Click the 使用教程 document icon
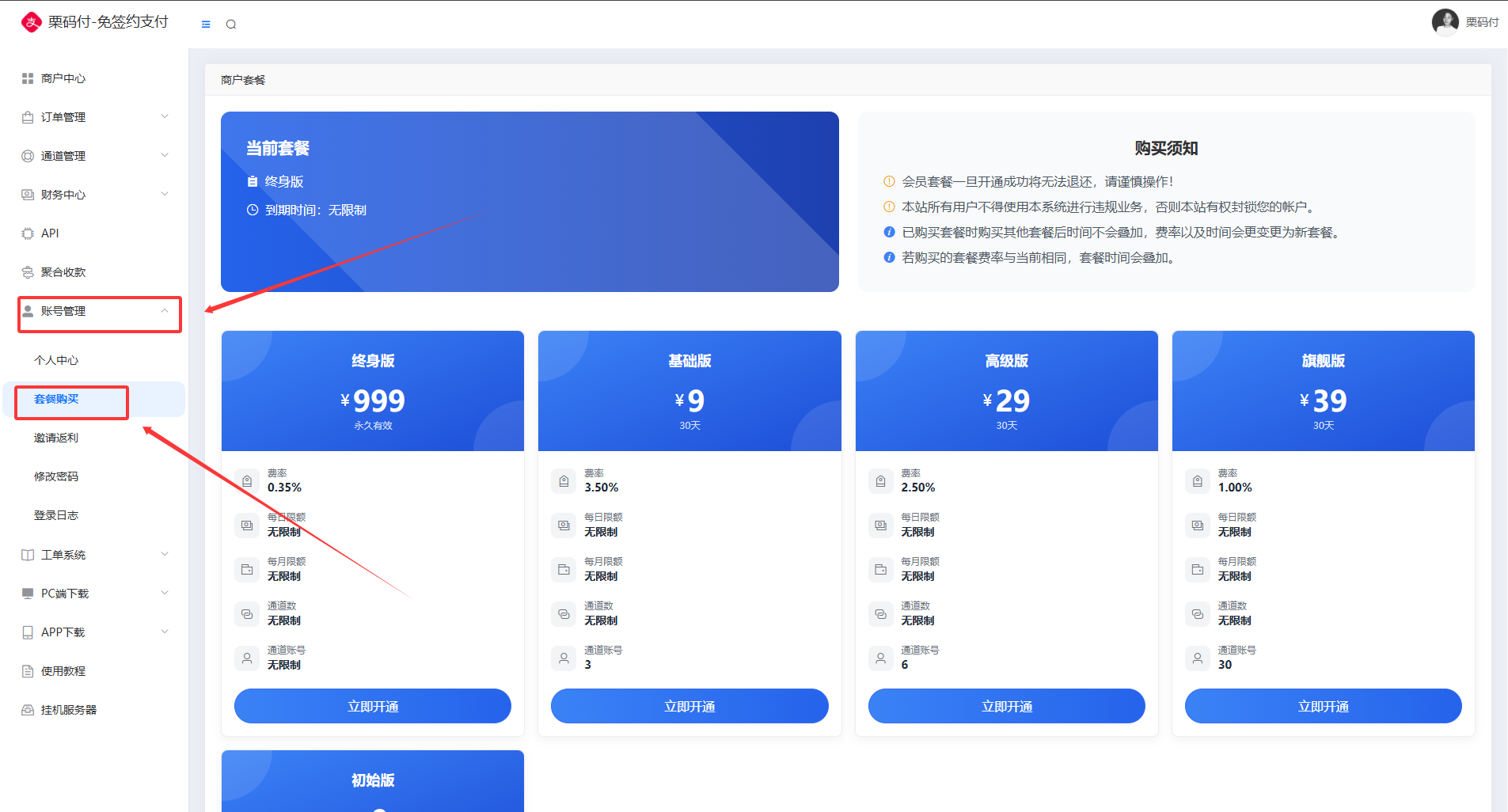Image resolution: width=1508 pixels, height=812 pixels. [28, 671]
